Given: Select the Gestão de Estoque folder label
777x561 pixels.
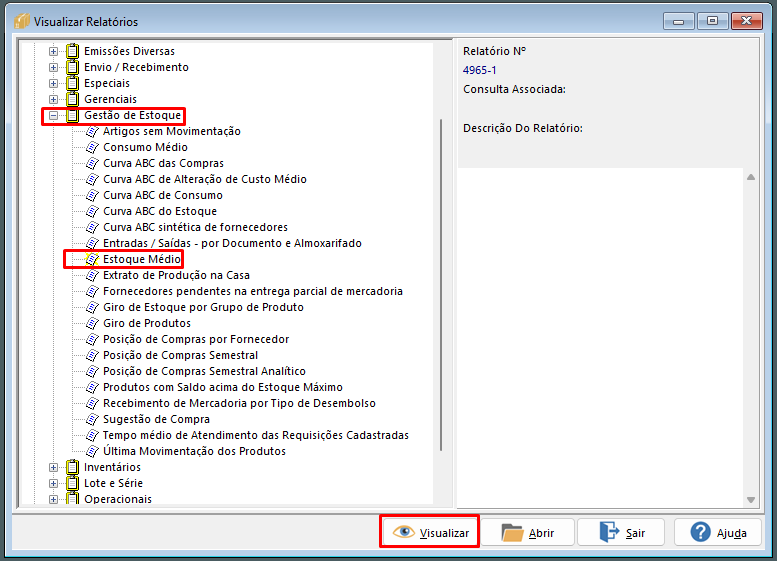Looking at the screenshot, I should tap(133, 115).
